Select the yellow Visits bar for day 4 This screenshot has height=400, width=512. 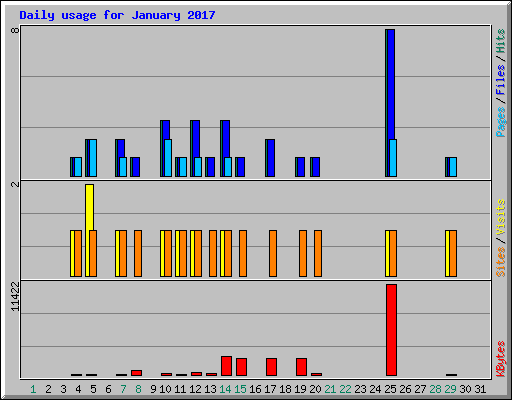(x=72, y=253)
